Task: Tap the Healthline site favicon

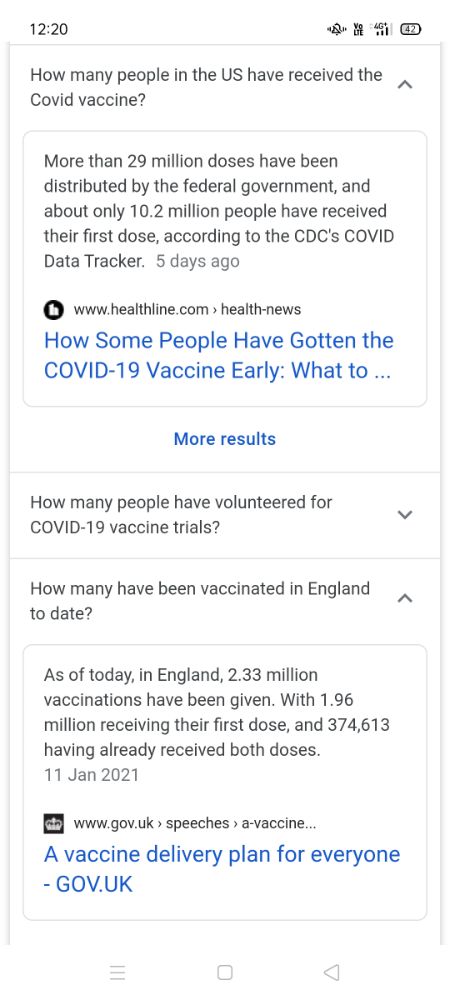Action: [x=54, y=310]
